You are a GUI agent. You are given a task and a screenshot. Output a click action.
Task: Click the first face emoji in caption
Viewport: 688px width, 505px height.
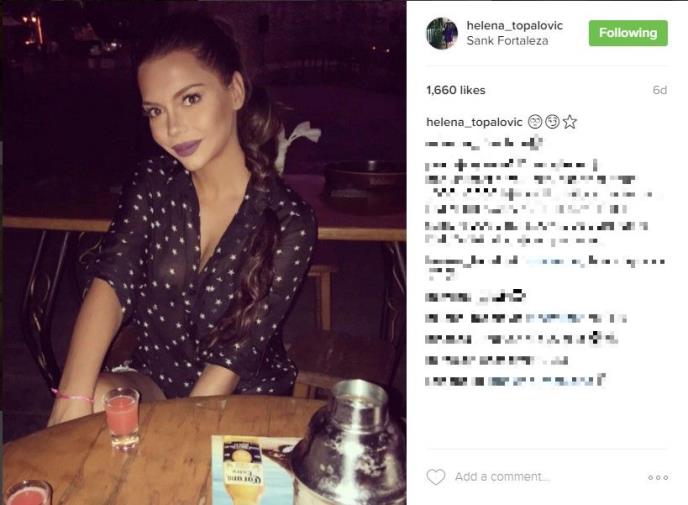coord(535,122)
